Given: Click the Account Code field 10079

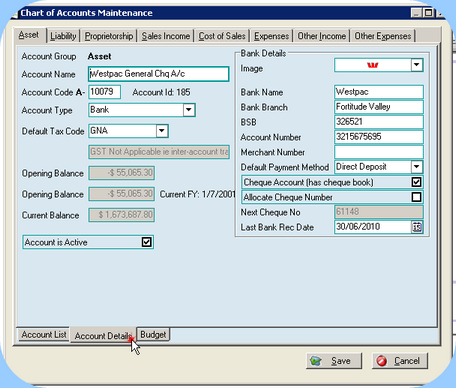Looking at the screenshot, I should 104,92.
